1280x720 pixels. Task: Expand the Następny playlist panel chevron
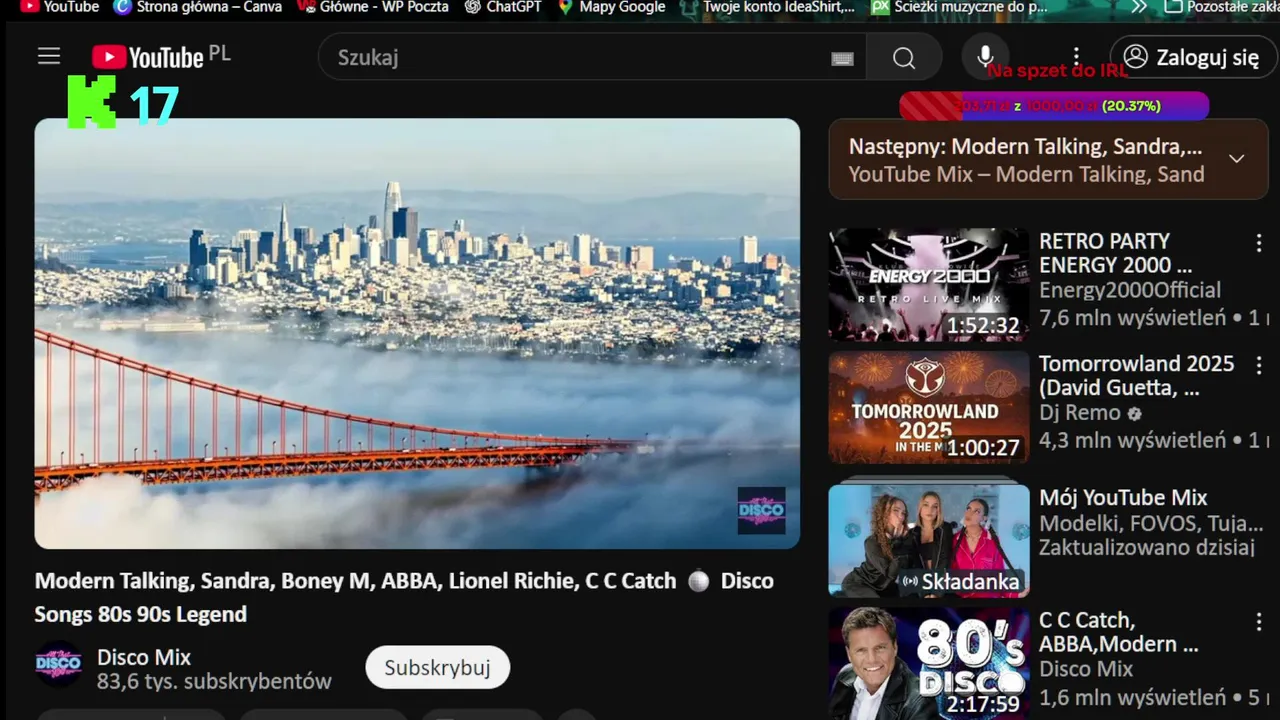[1236, 159]
